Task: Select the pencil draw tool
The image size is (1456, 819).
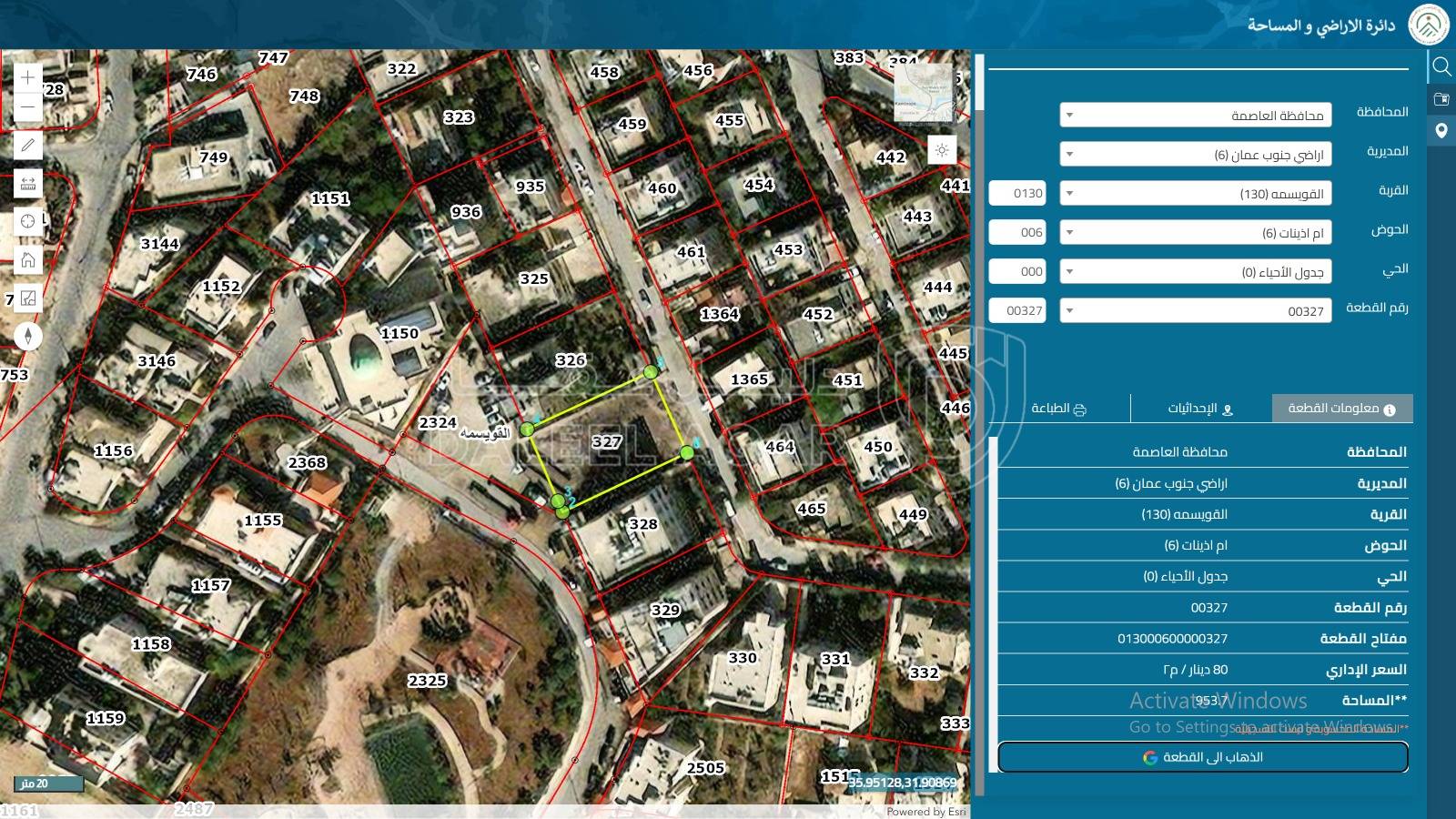Action: [x=27, y=145]
